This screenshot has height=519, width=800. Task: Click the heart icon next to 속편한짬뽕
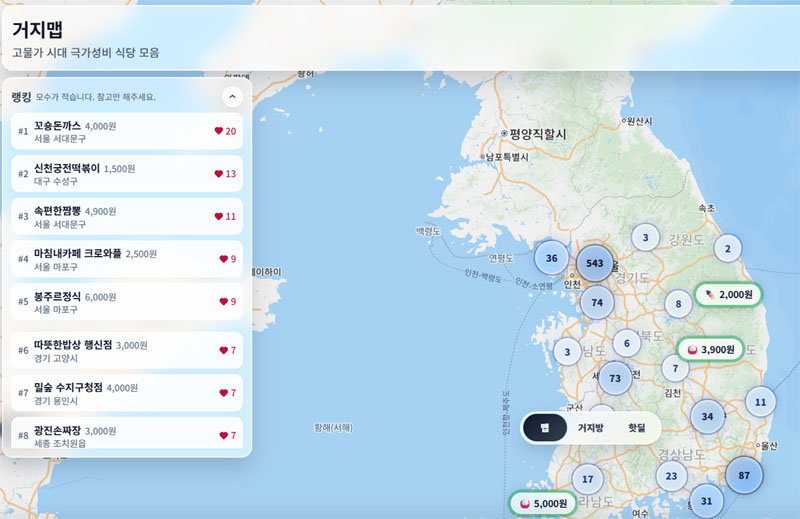[218, 216]
